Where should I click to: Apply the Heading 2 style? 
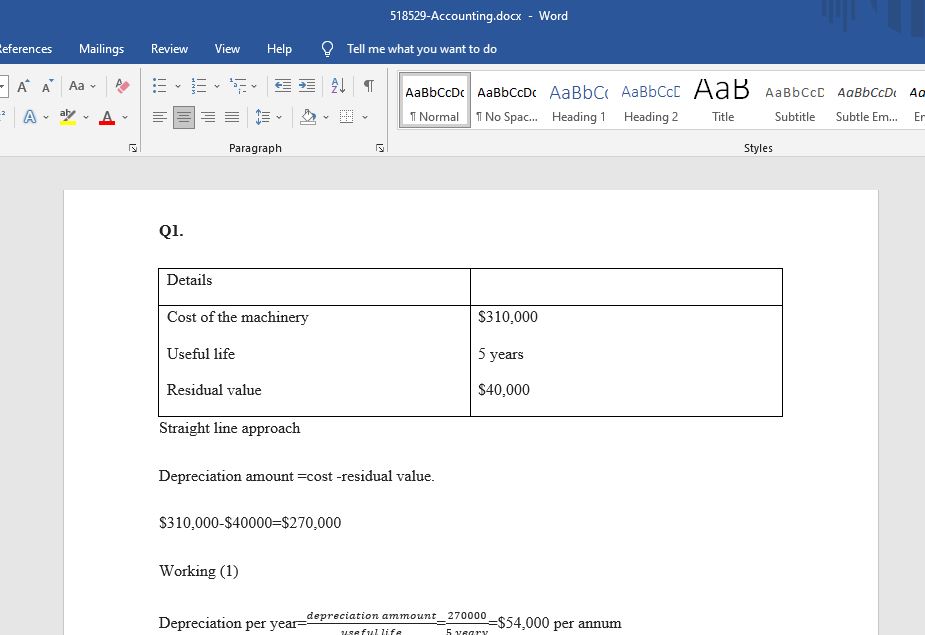click(651, 100)
